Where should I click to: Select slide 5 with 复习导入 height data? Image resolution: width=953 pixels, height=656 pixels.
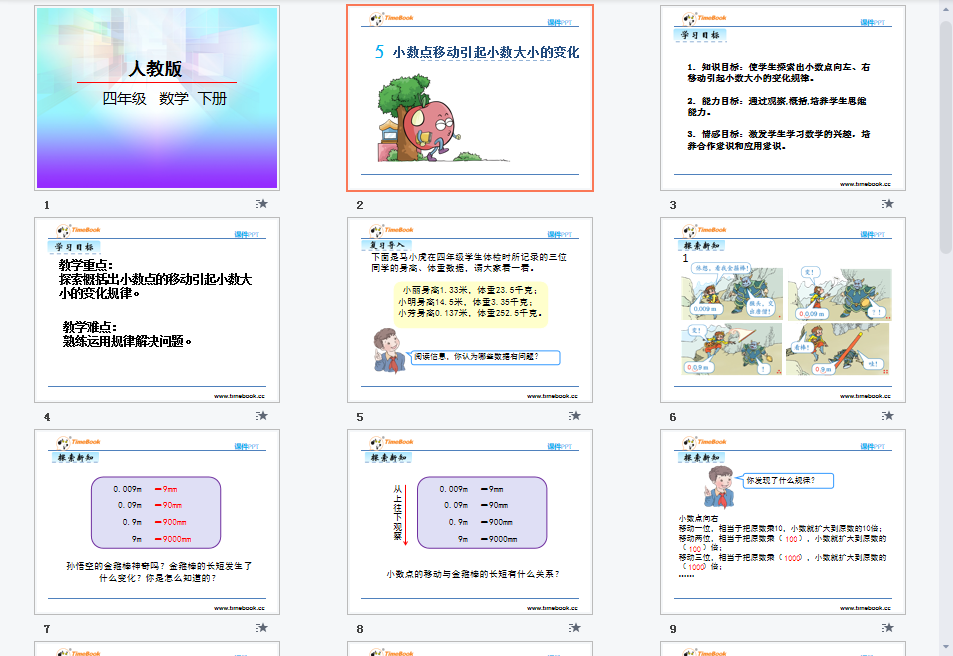pos(470,310)
